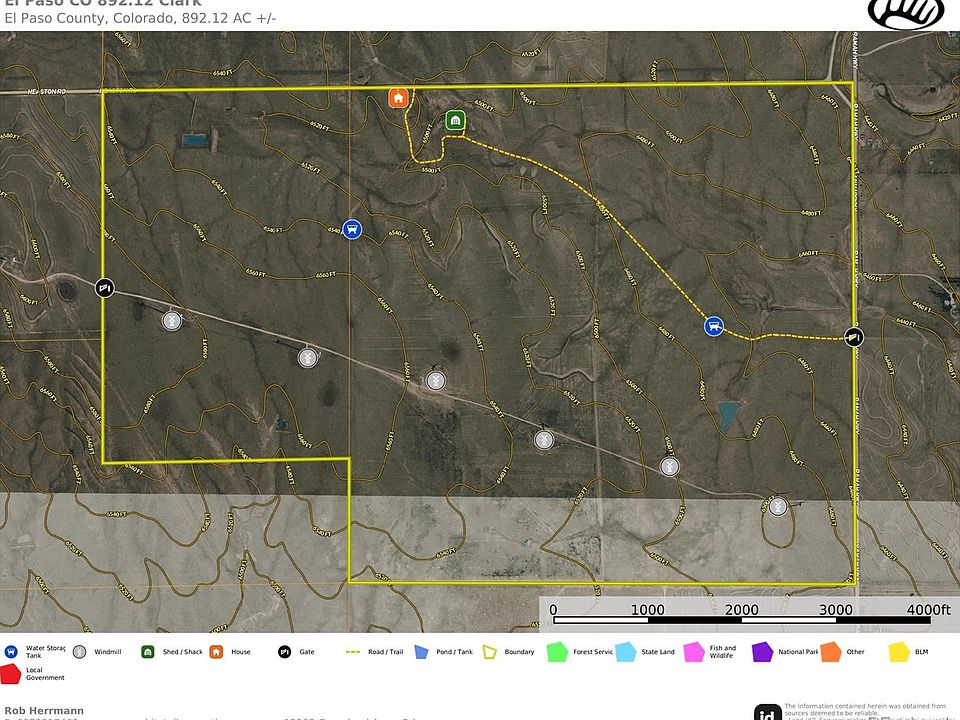Click the House icon in the legend

[215, 652]
